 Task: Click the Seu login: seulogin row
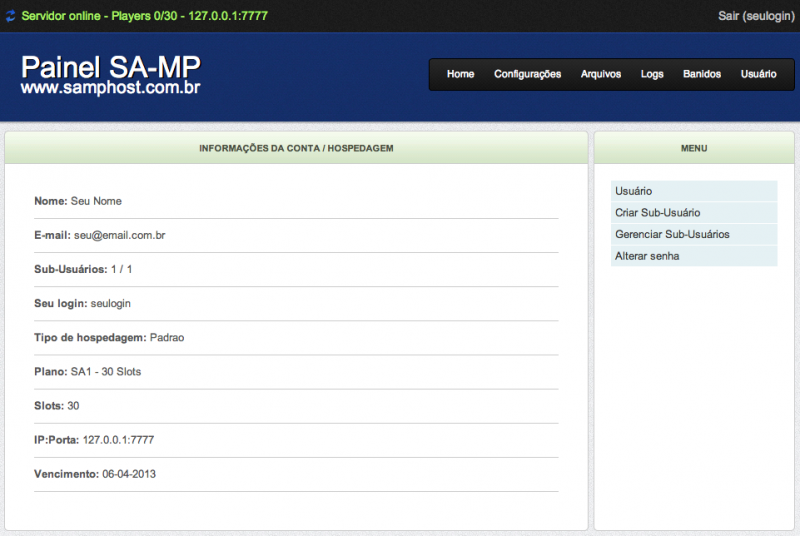tap(296, 303)
